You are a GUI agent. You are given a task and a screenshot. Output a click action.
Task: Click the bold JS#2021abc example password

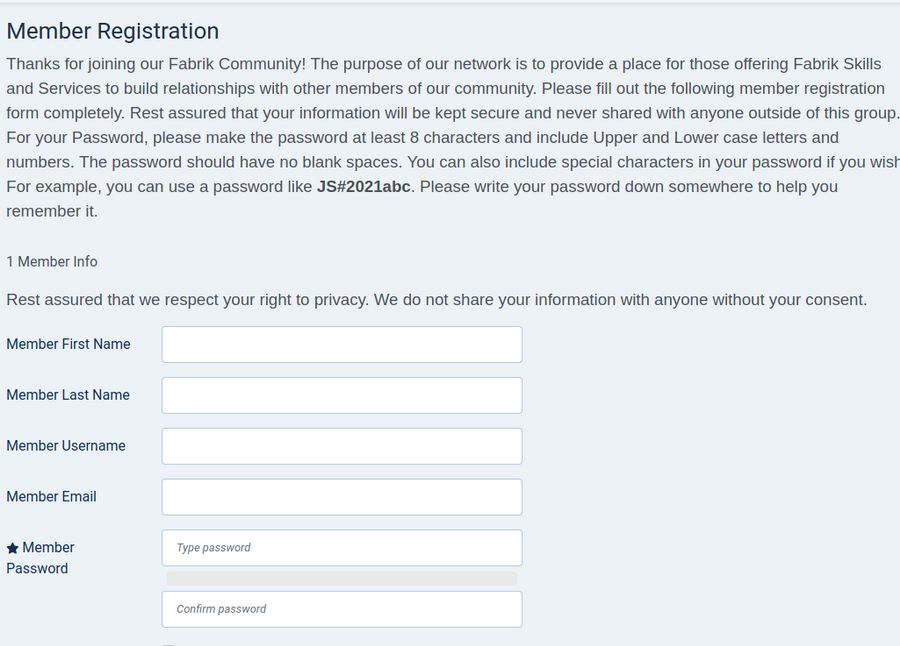[x=364, y=187]
